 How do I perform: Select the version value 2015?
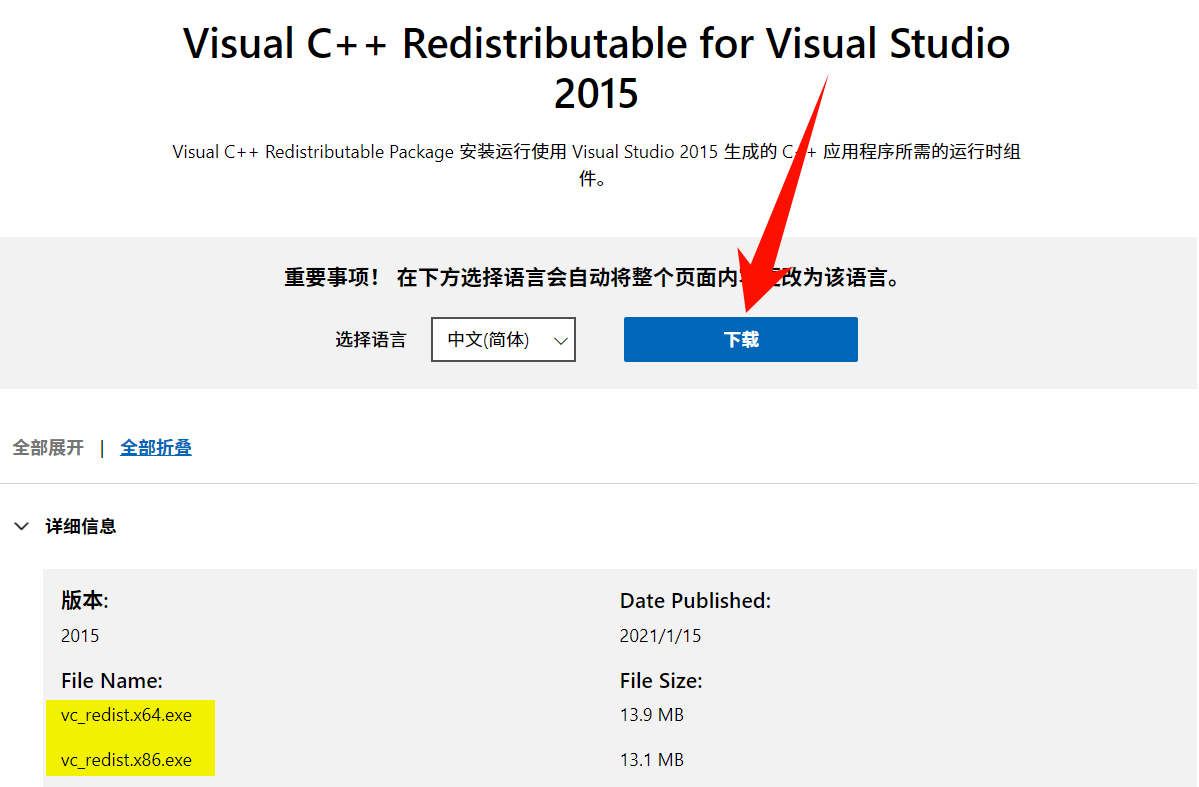79,635
